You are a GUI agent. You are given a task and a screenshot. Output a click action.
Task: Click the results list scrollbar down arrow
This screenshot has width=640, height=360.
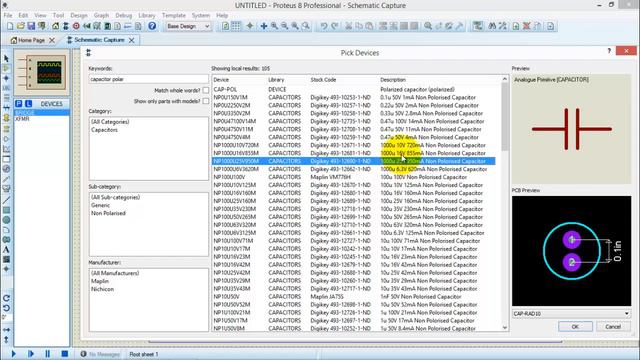[x=505, y=327]
